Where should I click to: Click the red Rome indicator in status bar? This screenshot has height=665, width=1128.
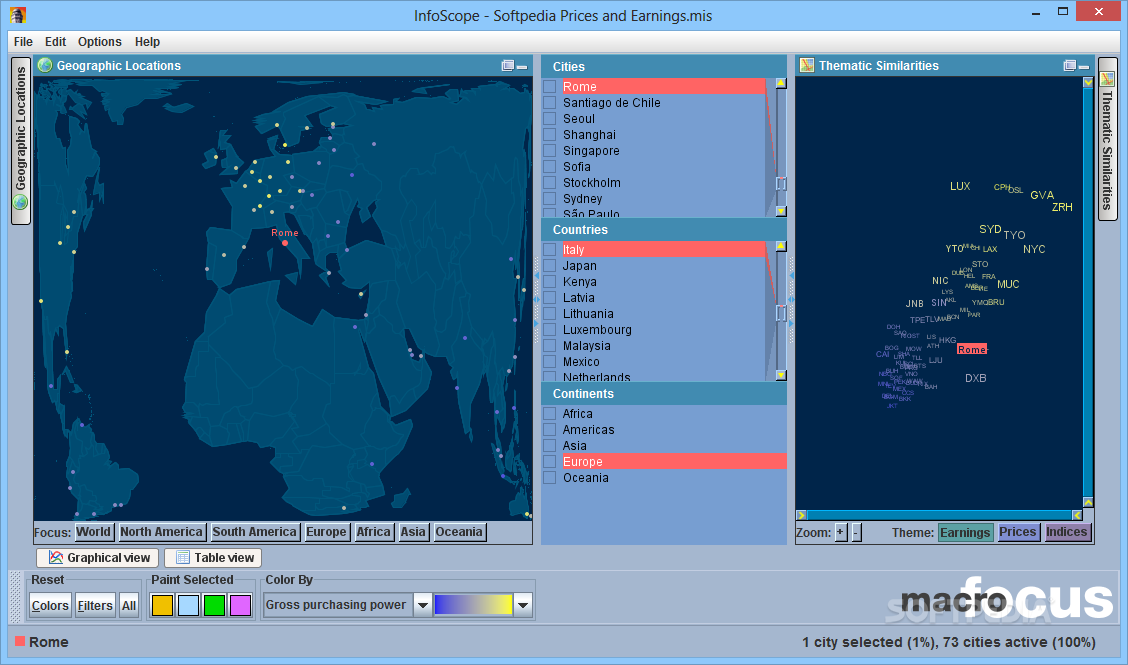click(x=20, y=641)
